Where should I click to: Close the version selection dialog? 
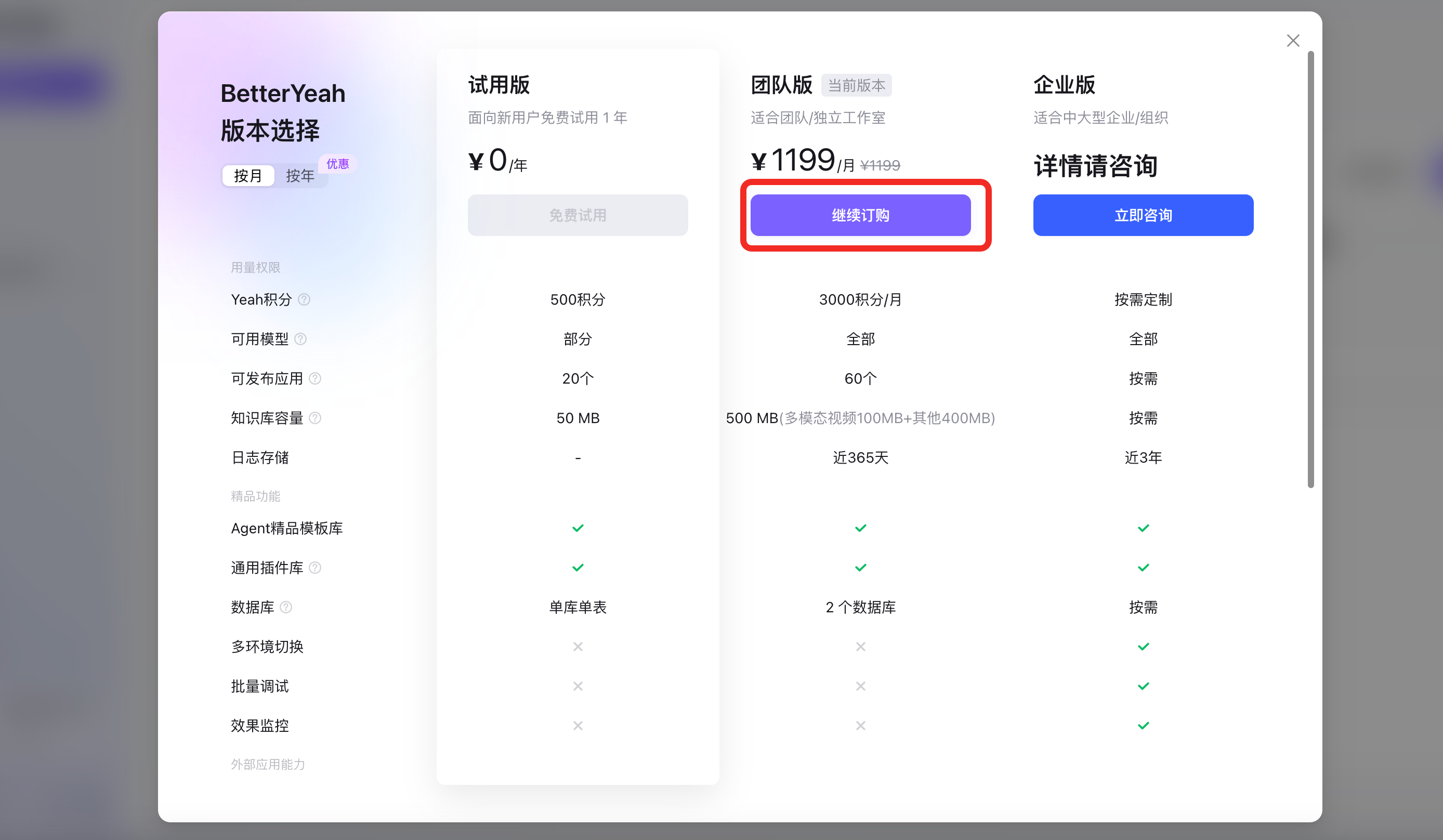coord(1292,41)
